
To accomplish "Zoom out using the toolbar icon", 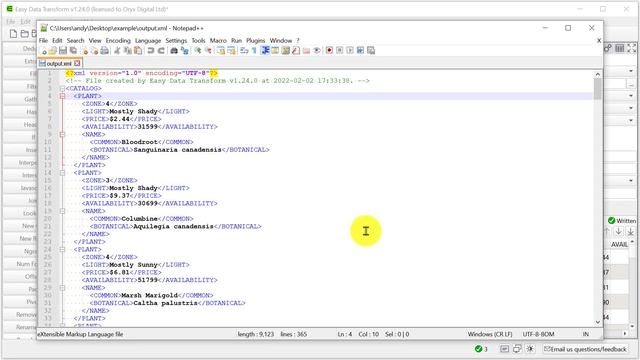I will point(209,50).
